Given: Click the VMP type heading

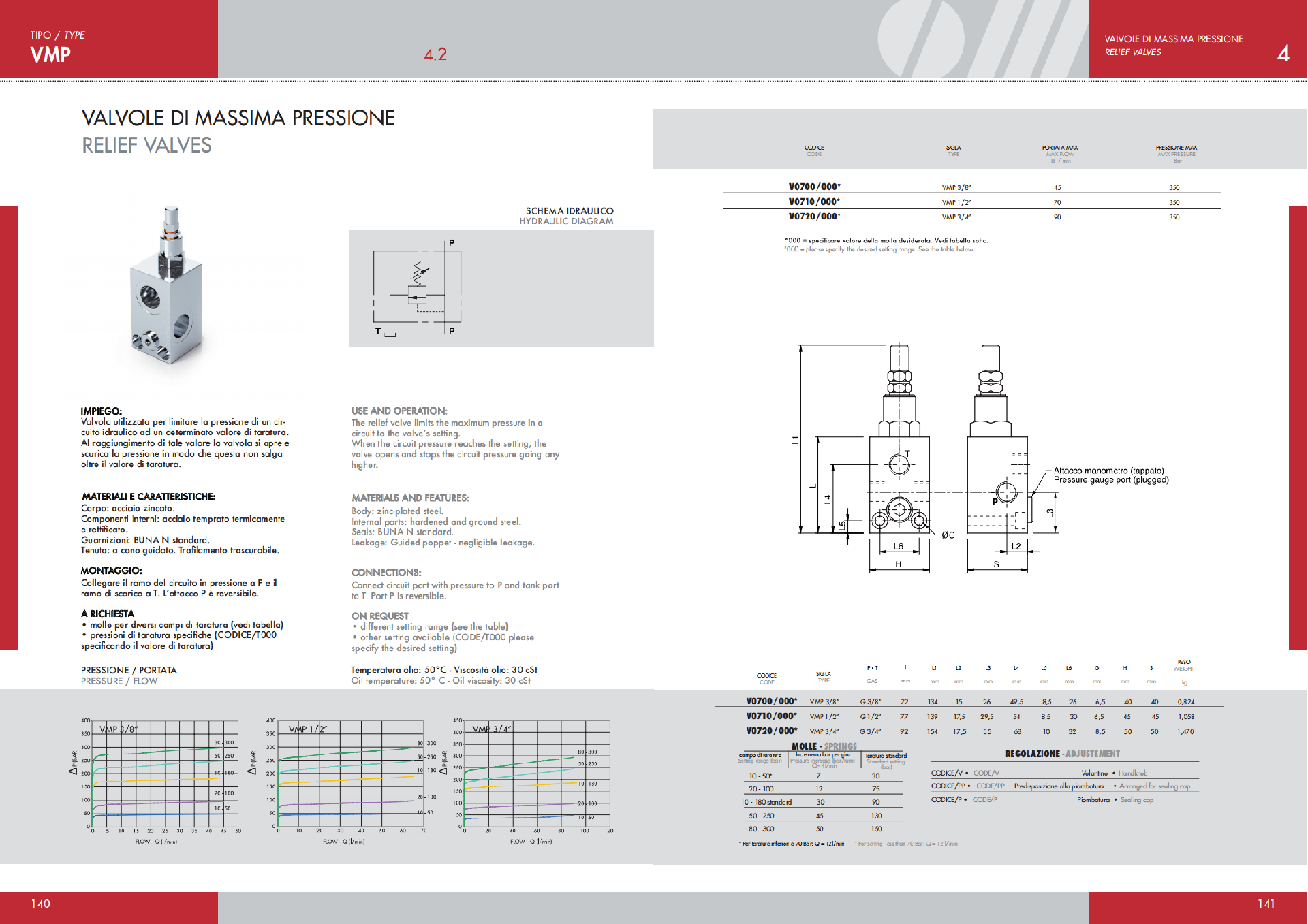Looking at the screenshot, I should point(50,54).
